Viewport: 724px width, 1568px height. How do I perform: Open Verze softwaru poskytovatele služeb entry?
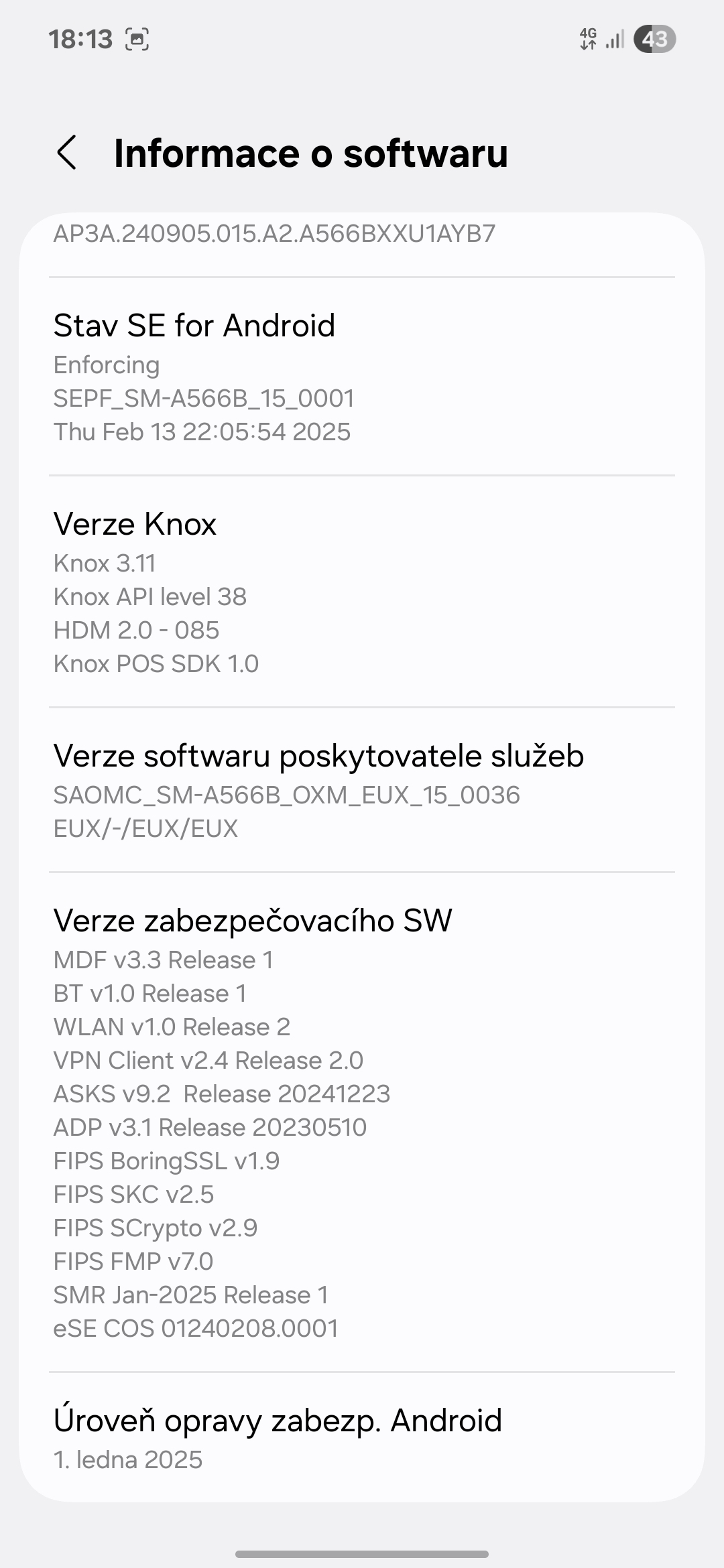tap(318, 756)
